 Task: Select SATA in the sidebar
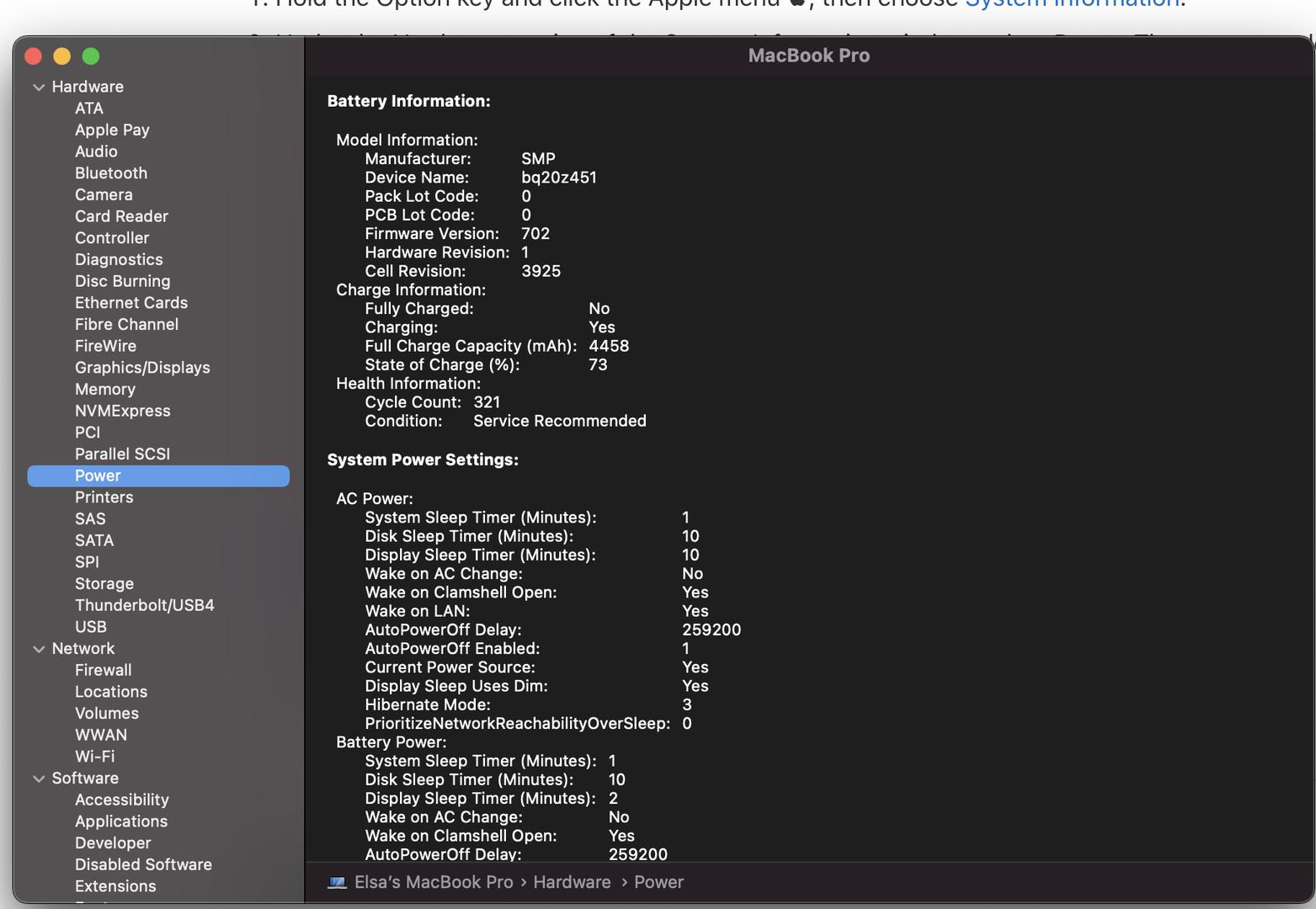[94, 540]
